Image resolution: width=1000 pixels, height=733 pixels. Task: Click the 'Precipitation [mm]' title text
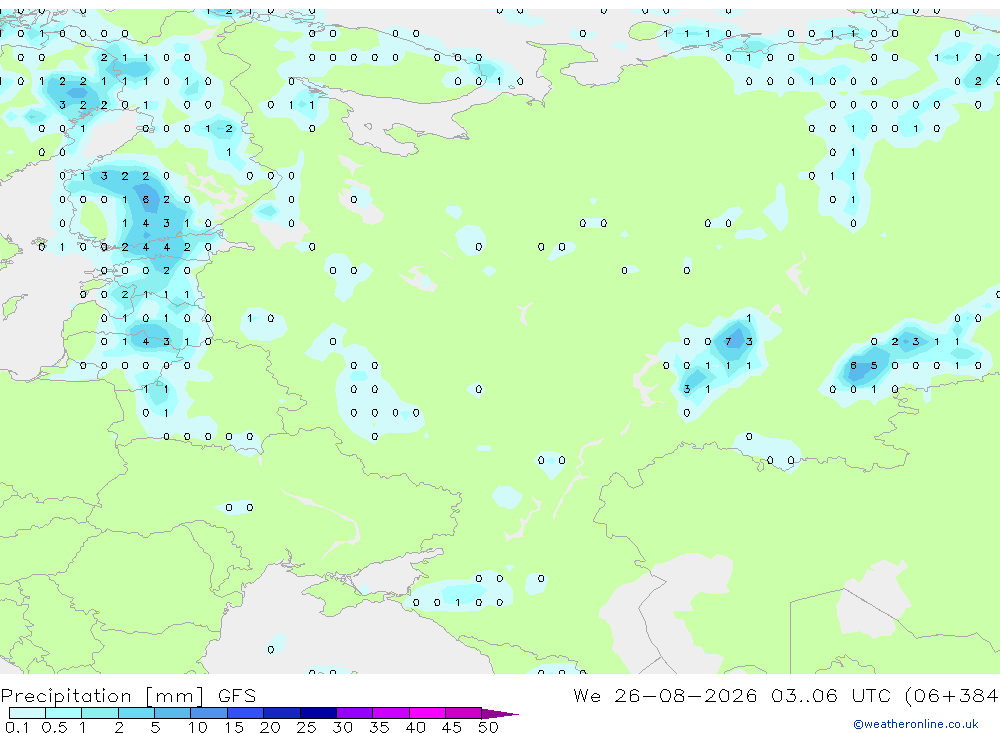pos(103,695)
